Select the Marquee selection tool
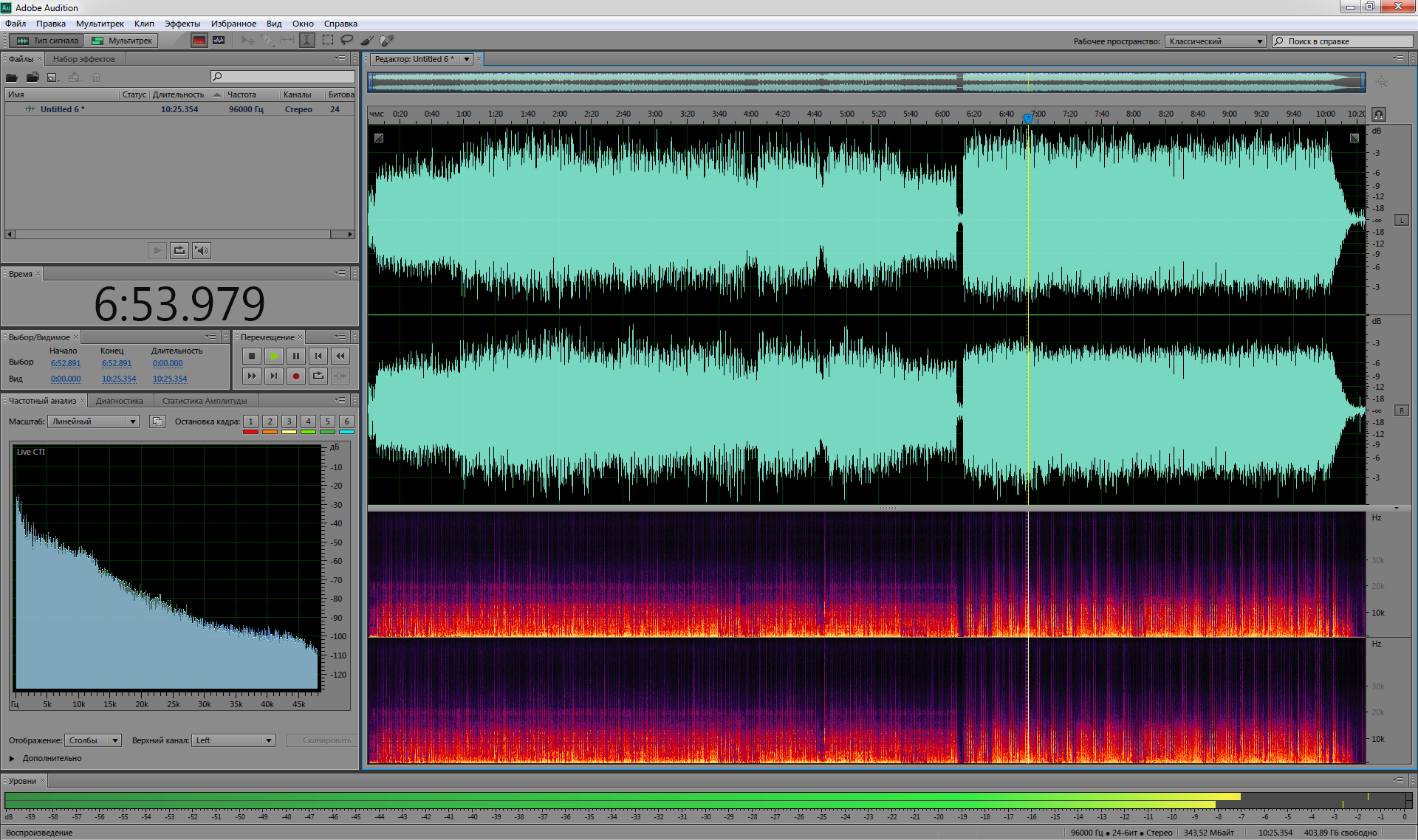Image resolution: width=1418 pixels, height=840 pixels. 327,41
